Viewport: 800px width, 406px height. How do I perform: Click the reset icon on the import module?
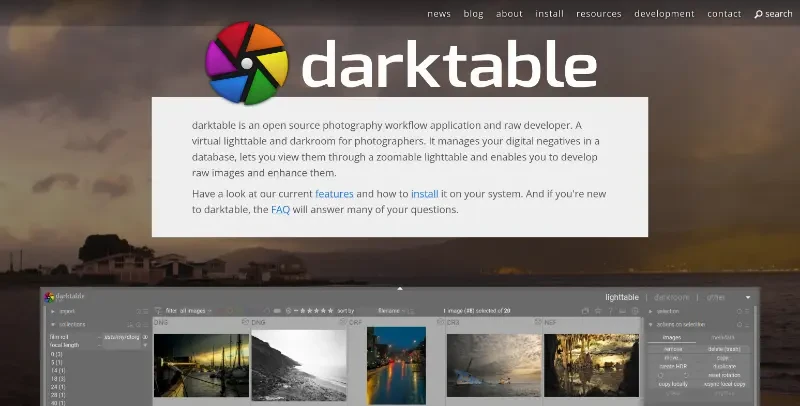pyautogui.click(x=139, y=311)
